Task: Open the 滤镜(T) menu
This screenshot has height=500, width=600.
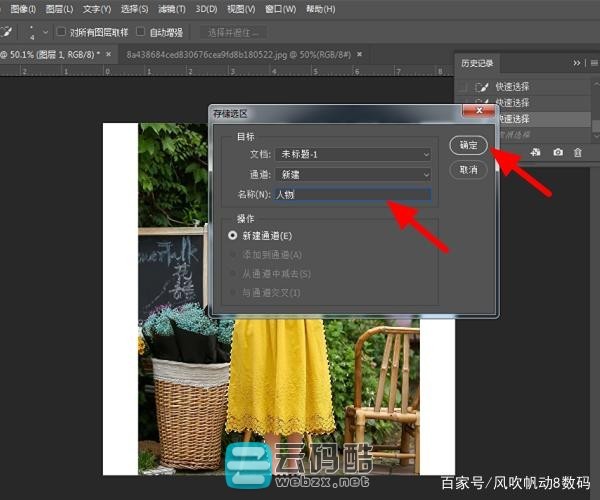Action: pyautogui.click(x=168, y=9)
